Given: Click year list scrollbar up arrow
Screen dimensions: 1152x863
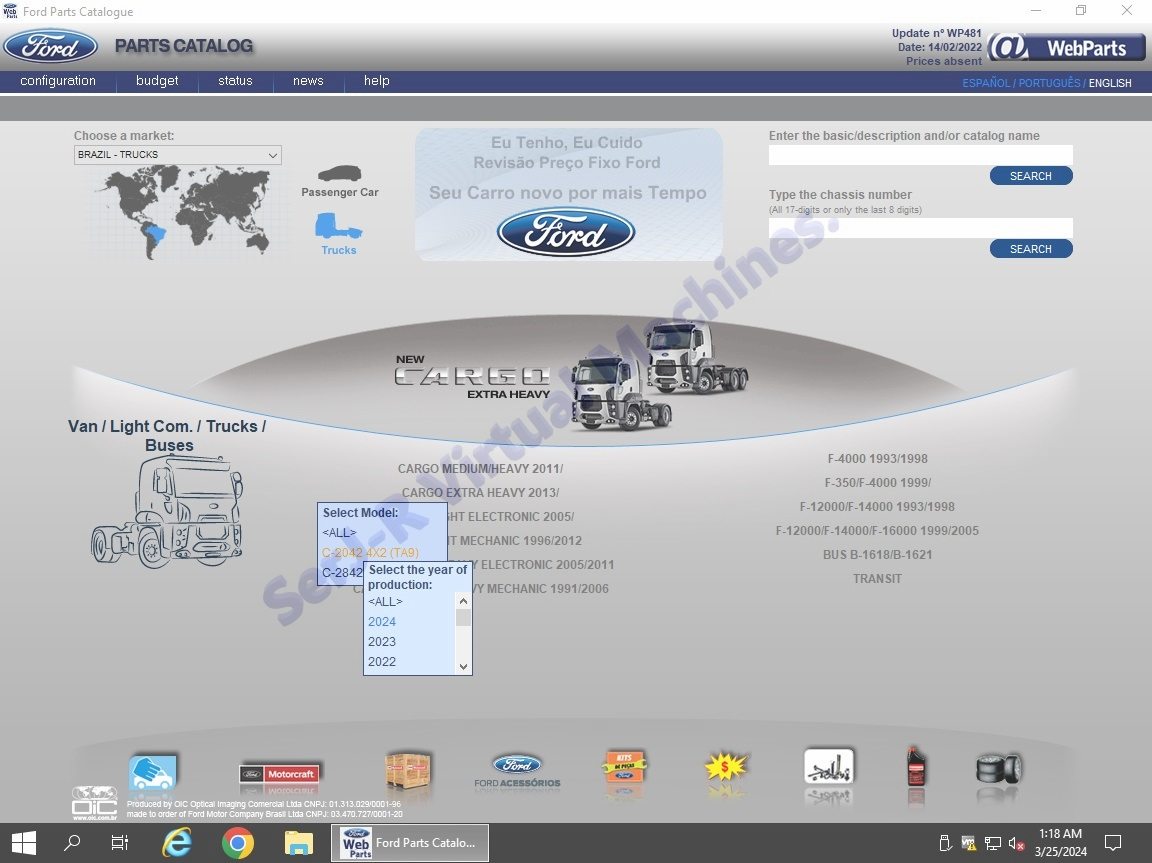Looking at the screenshot, I should [463, 601].
